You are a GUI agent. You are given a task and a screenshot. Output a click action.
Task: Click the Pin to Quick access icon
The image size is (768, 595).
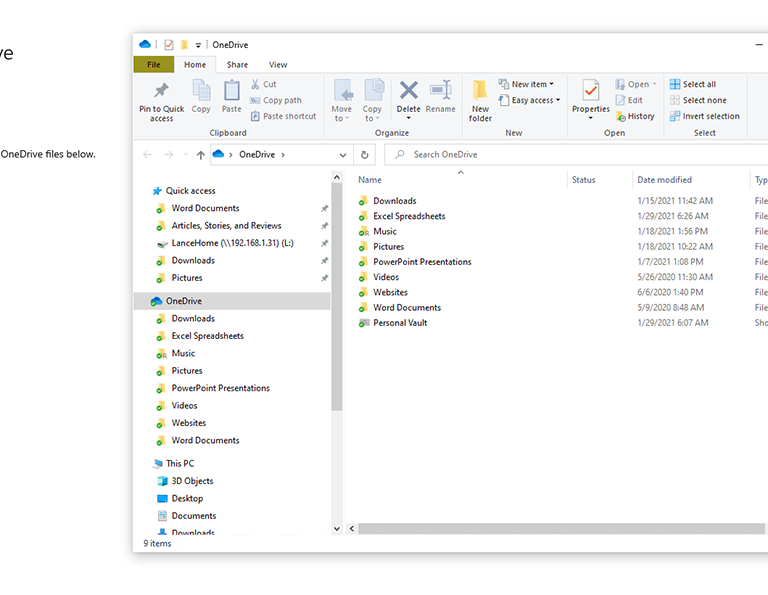pos(161,91)
